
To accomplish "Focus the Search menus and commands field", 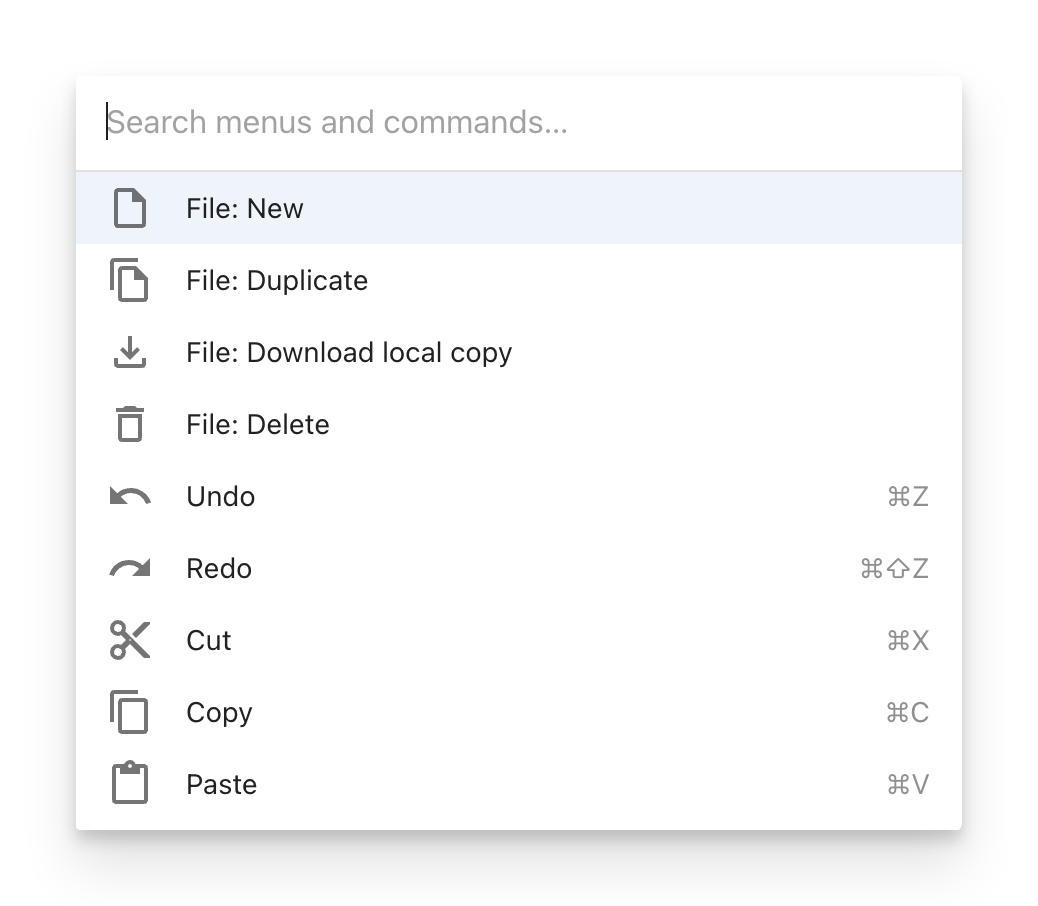I will click(520, 123).
